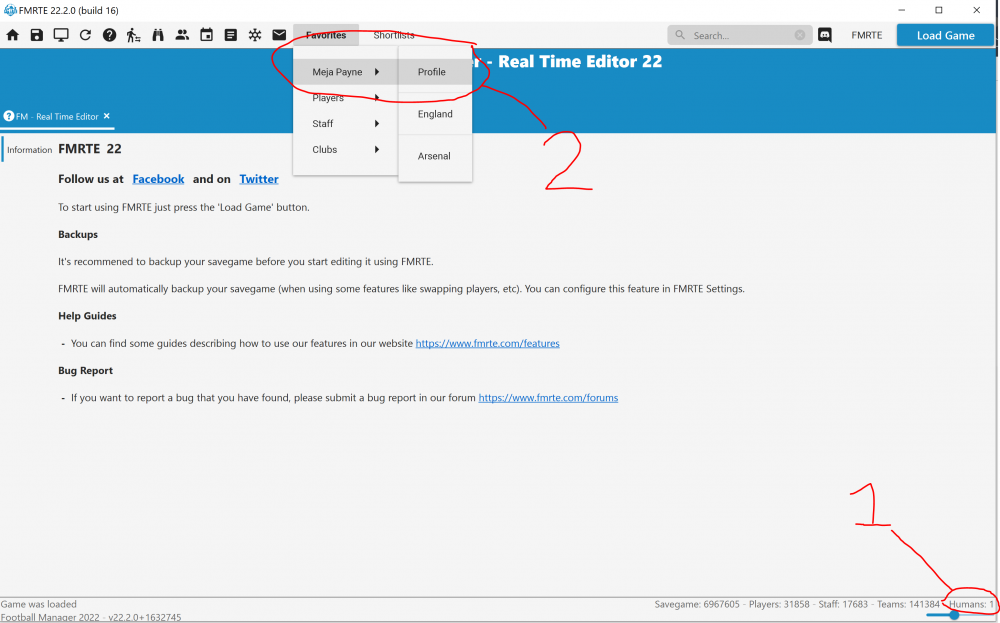Choose Players in the Favorites menu
The image size is (1000, 623).
click(346, 98)
